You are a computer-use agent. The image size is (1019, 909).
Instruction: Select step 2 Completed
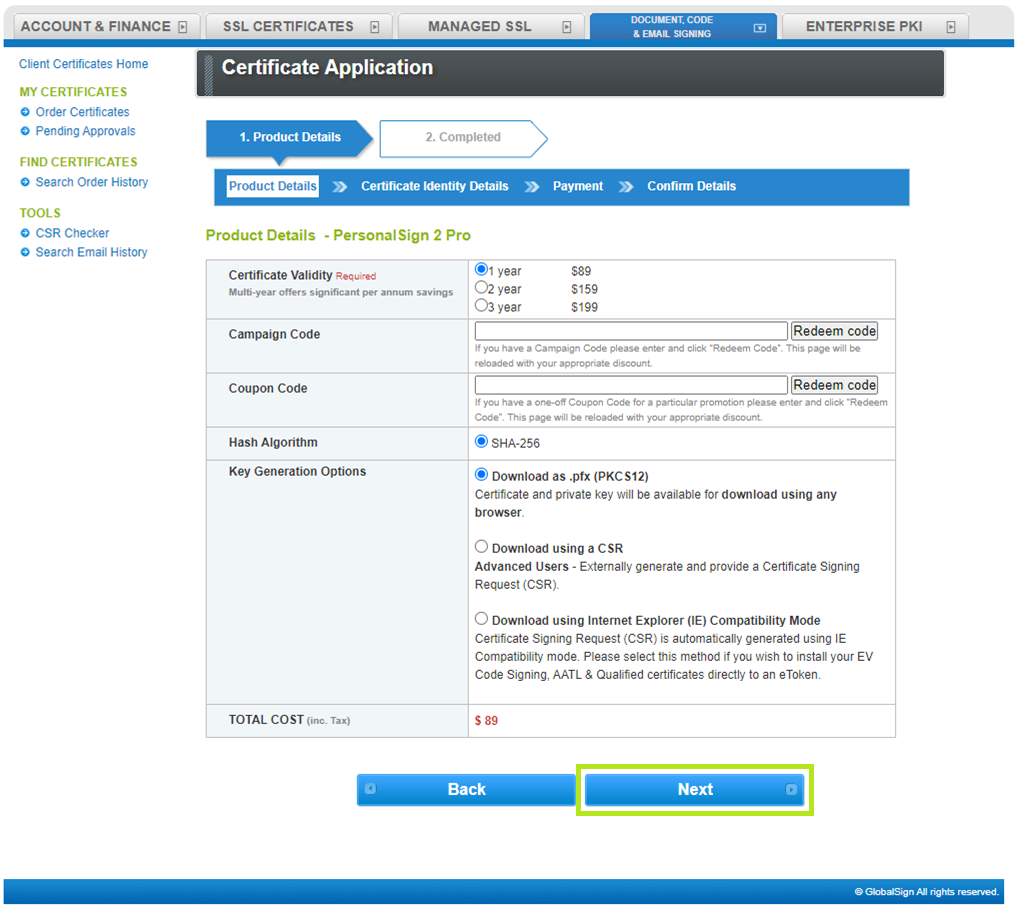pyautogui.click(x=463, y=137)
